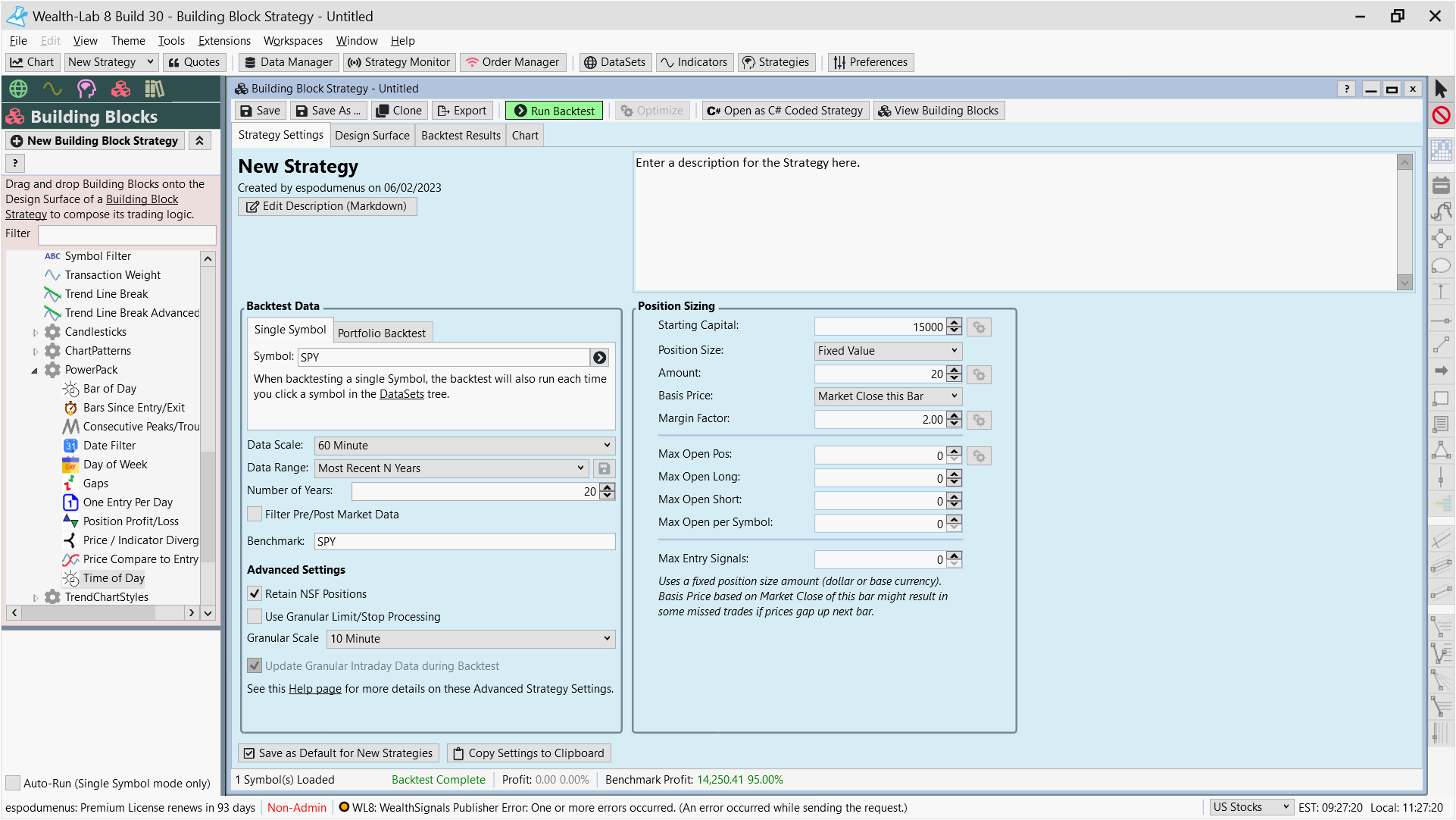Select the pointer cursor drawing tool

pos(1441,89)
